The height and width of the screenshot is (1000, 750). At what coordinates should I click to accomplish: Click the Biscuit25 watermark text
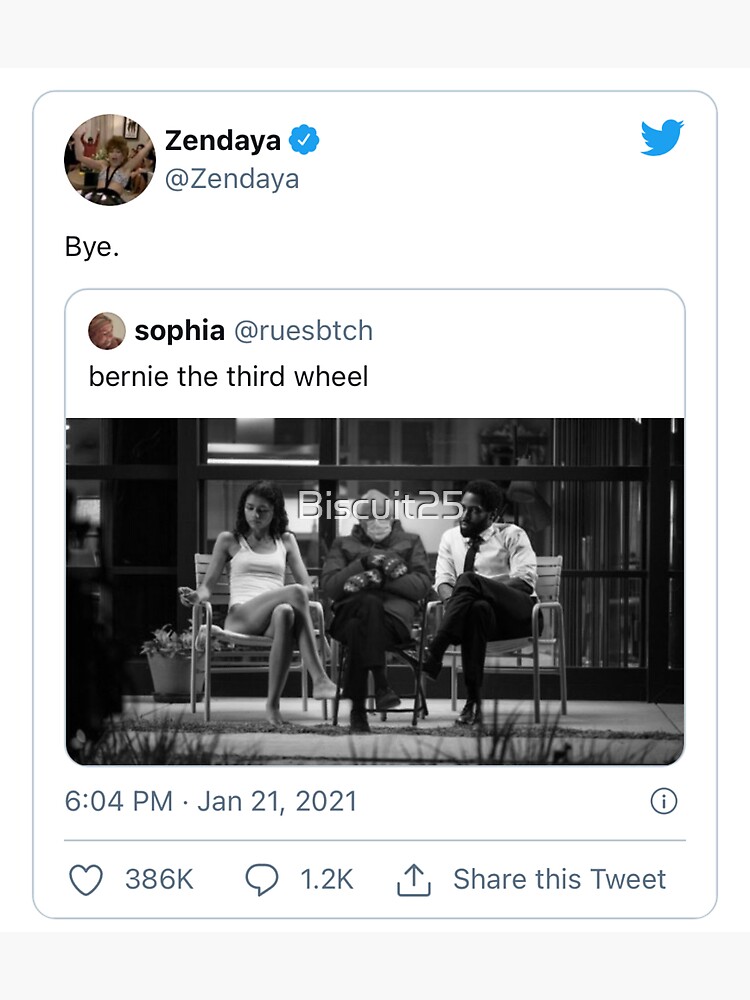(380, 506)
